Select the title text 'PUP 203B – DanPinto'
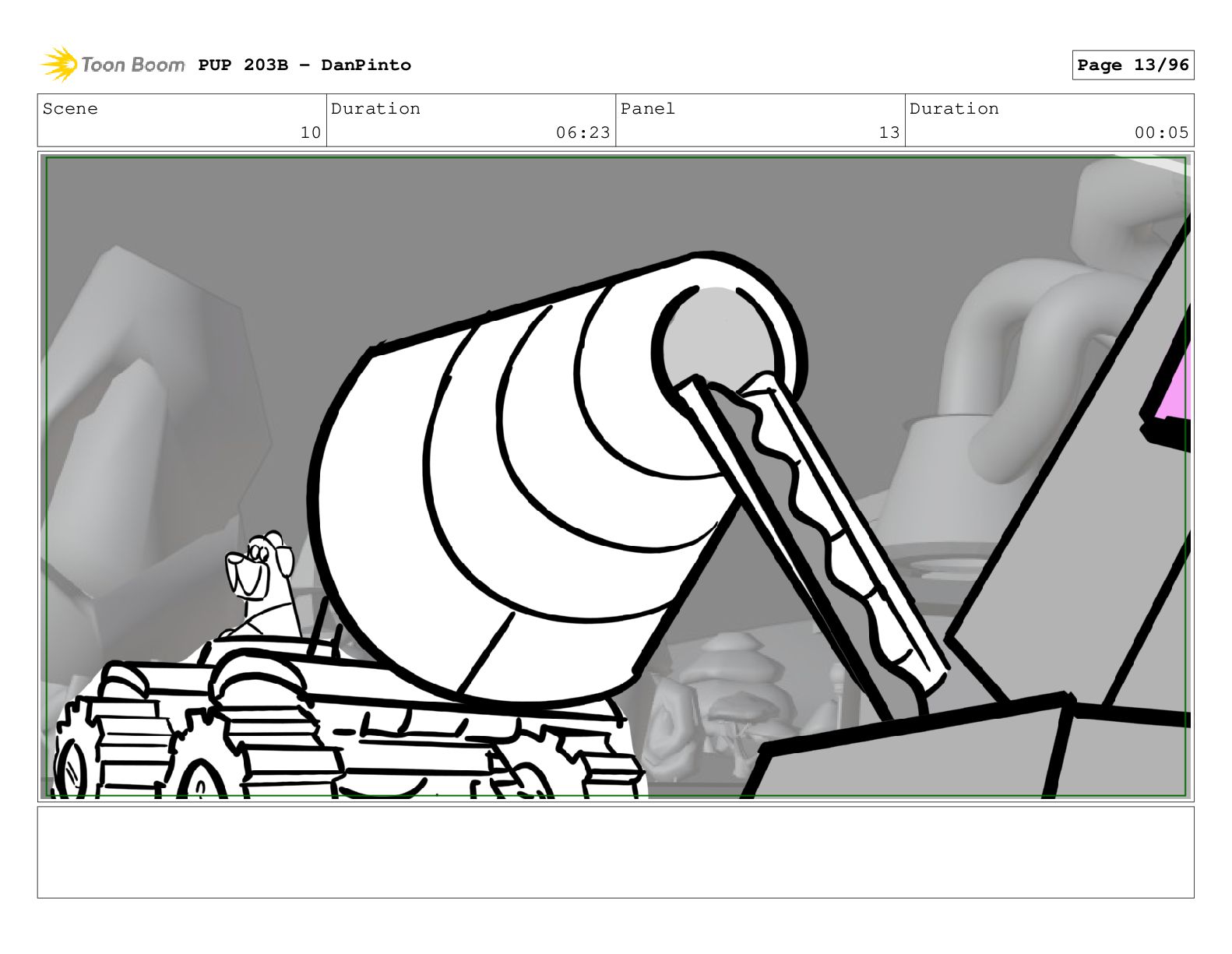The width and height of the screenshot is (1232, 954). click(304, 65)
